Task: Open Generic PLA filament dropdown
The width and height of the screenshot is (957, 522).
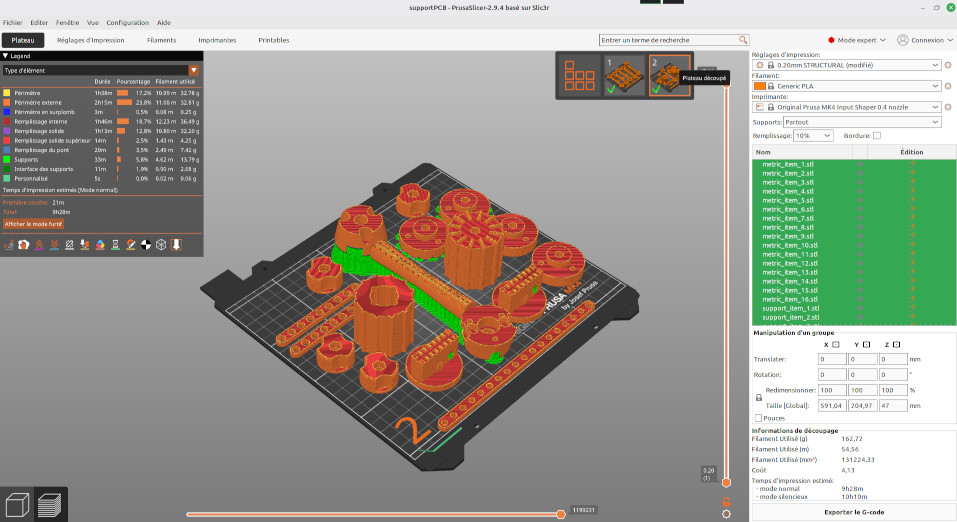Action: click(847, 86)
